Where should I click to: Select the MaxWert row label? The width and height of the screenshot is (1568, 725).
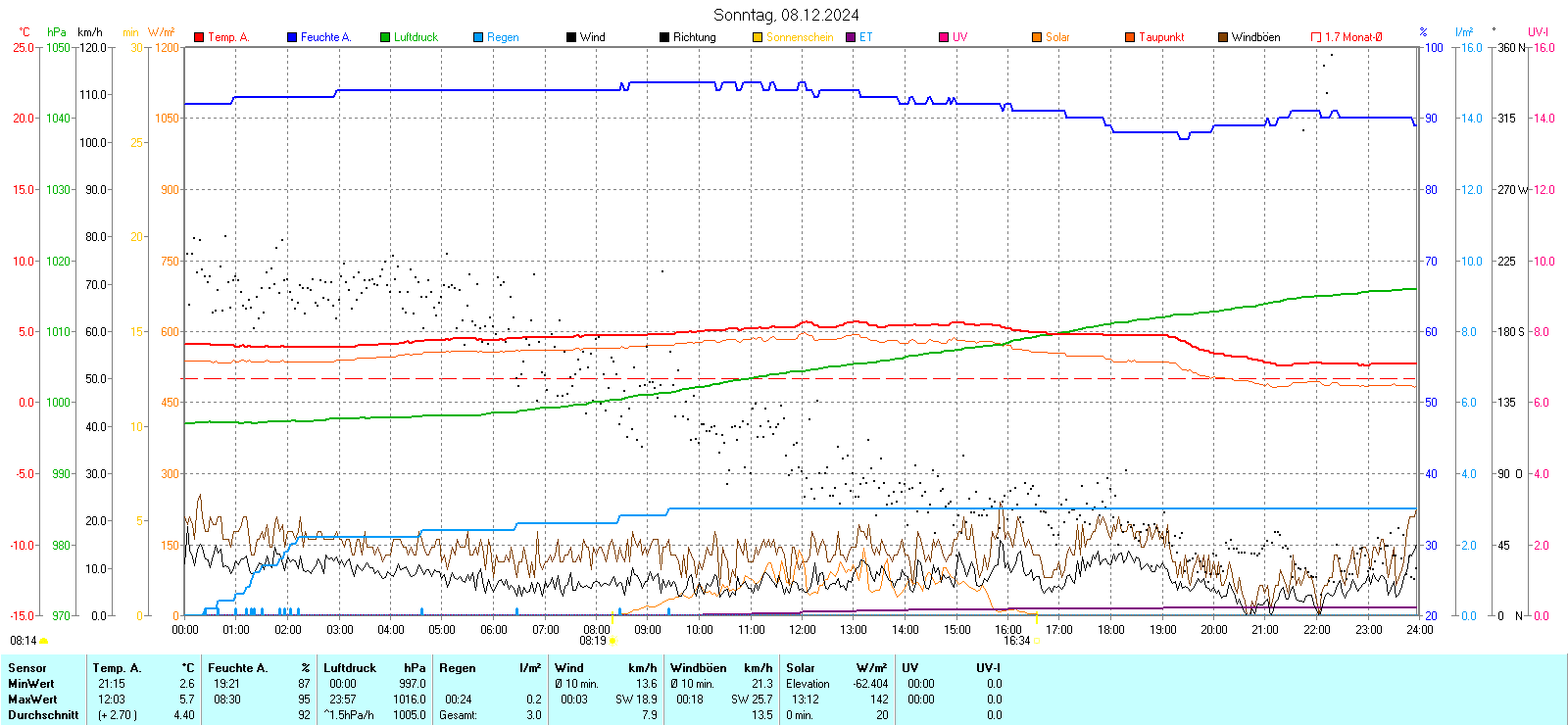[x=32, y=700]
